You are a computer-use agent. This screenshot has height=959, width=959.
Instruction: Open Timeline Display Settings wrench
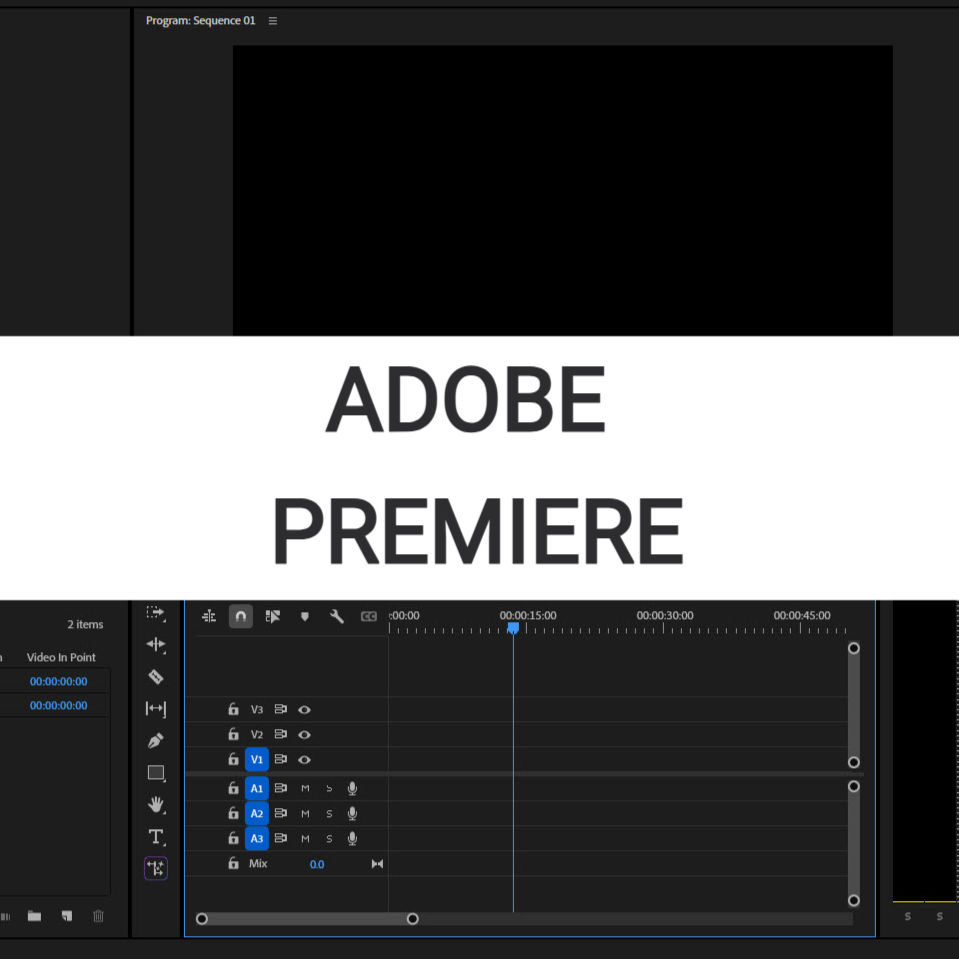(x=336, y=616)
